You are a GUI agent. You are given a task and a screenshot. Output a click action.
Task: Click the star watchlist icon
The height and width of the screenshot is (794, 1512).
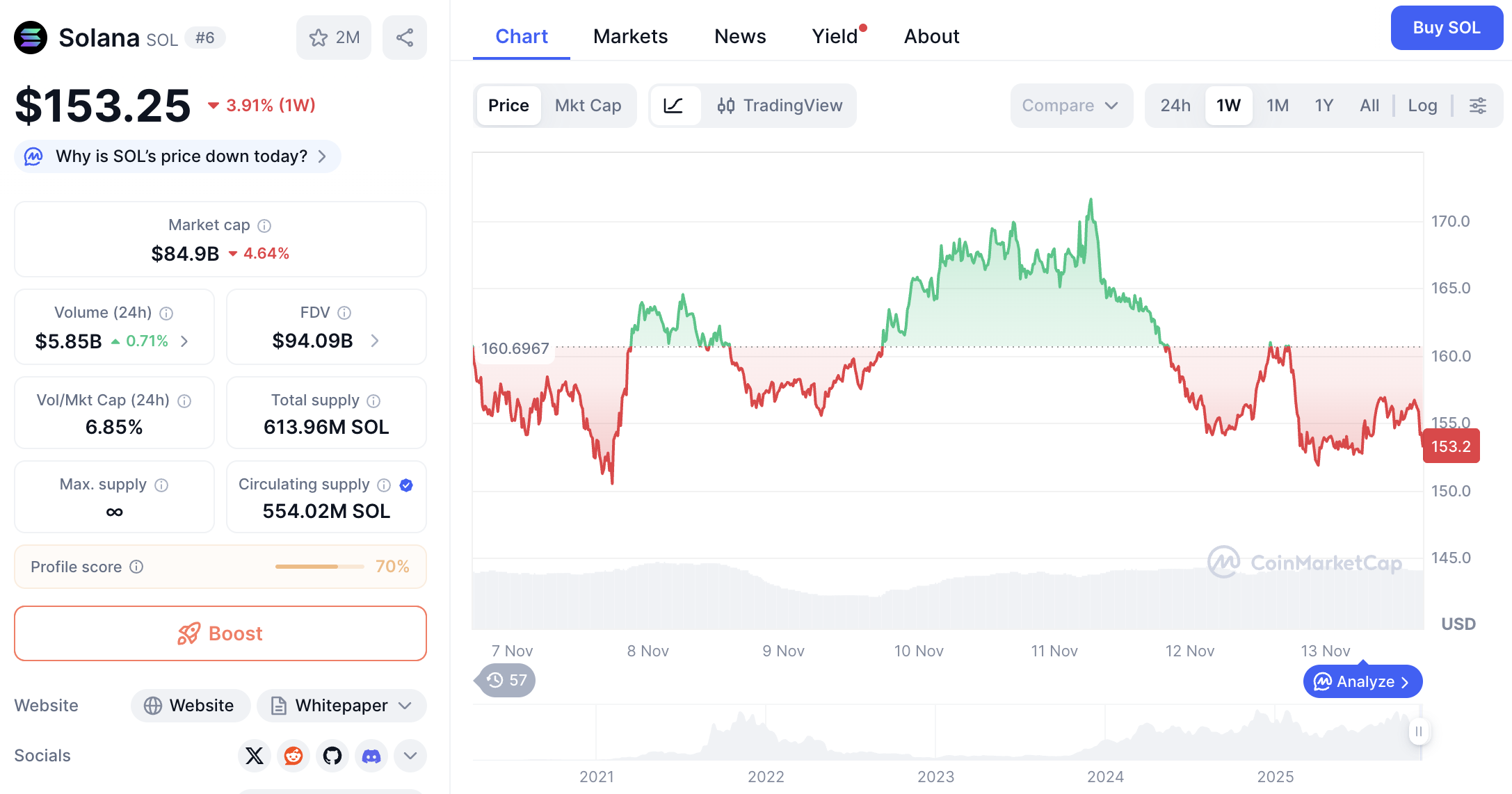[x=319, y=38]
